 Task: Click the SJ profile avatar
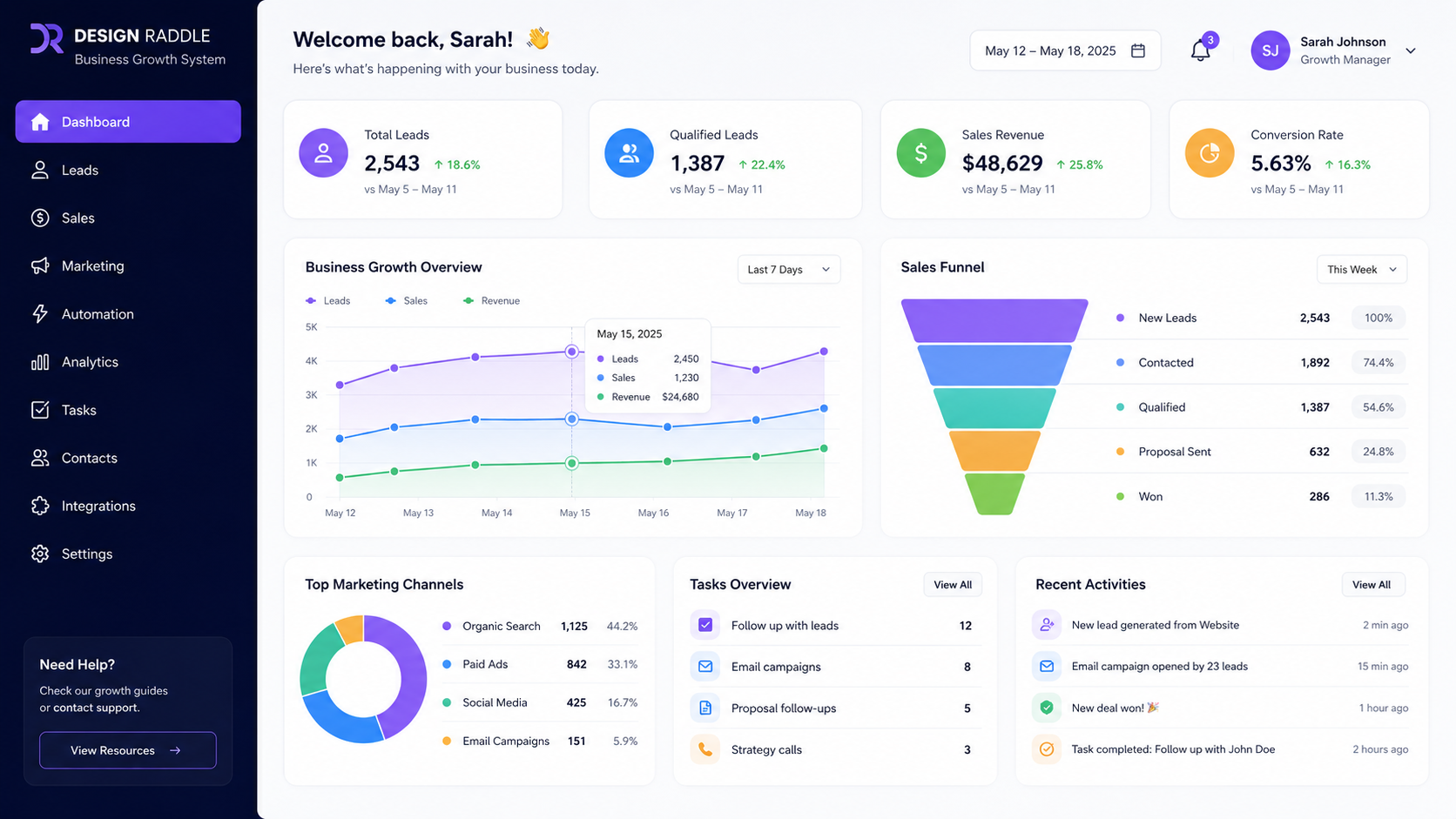[x=1271, y=50]
